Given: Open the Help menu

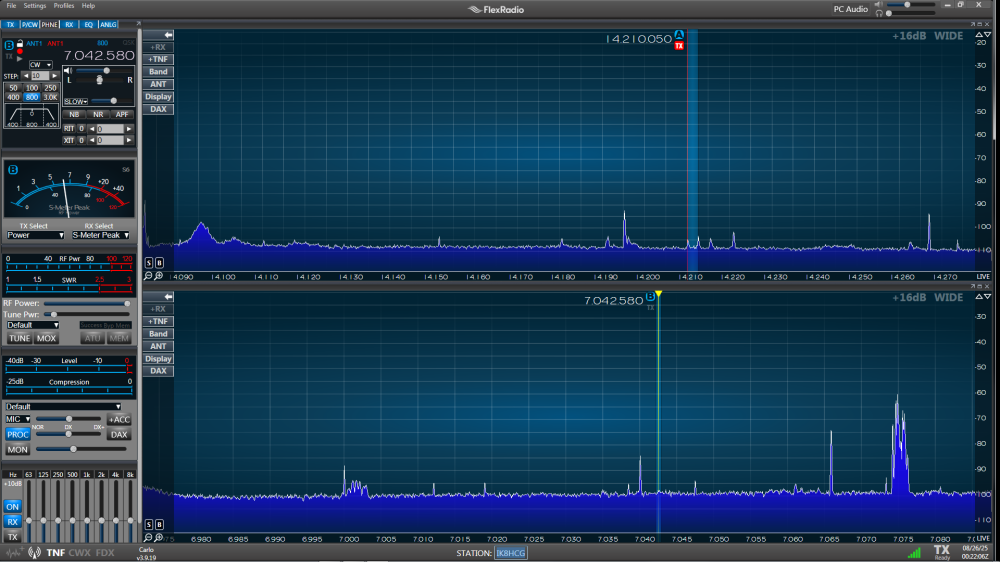Looking at the screenshot, I should [x=88, y=6].
